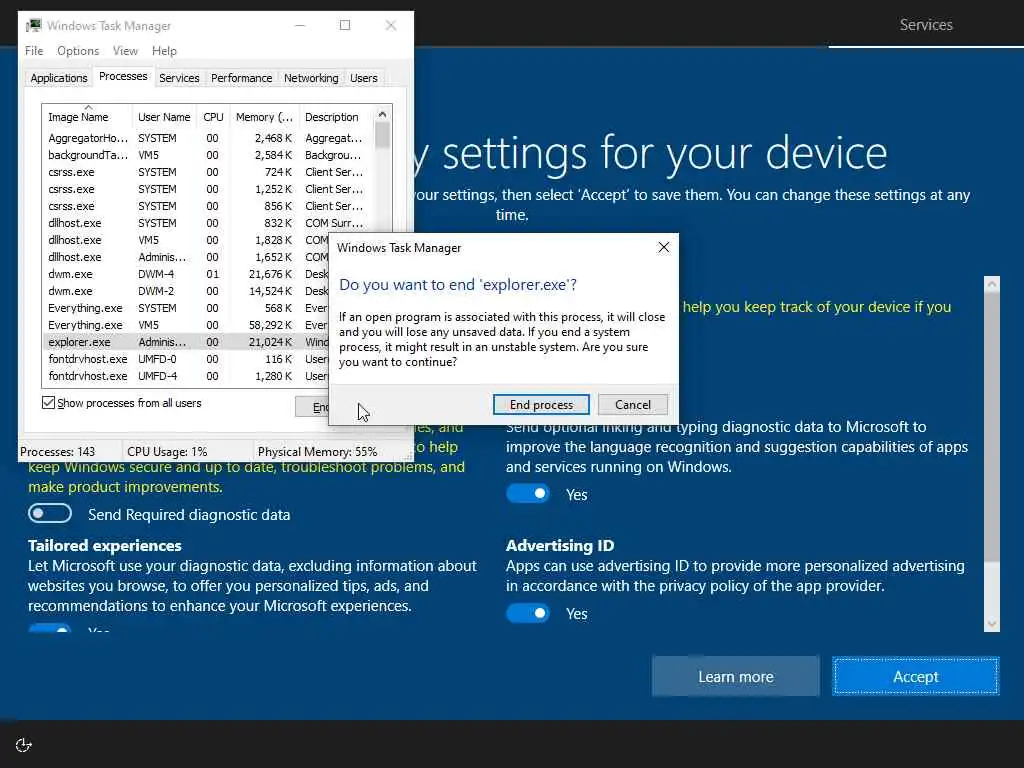Click the privacy settings scroll-down arrow
Viewport: 1024px width, 768px height.
(x=991, y=624)
